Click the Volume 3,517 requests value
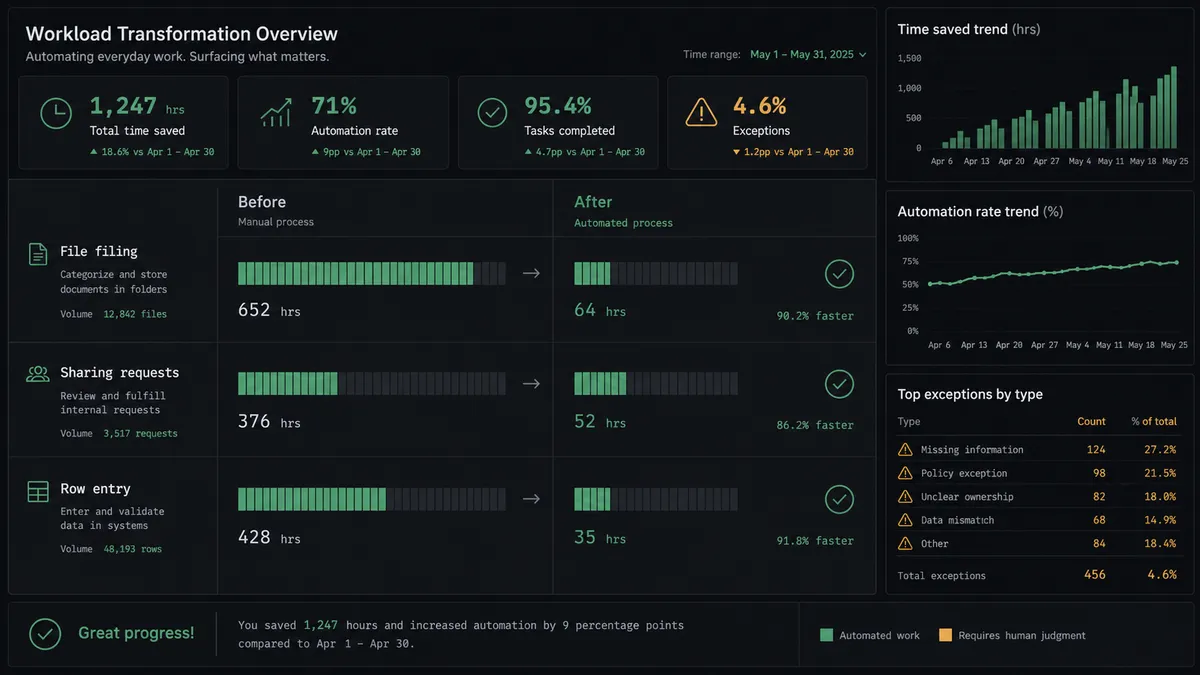 pyautogui.click(x=140, y=434)
